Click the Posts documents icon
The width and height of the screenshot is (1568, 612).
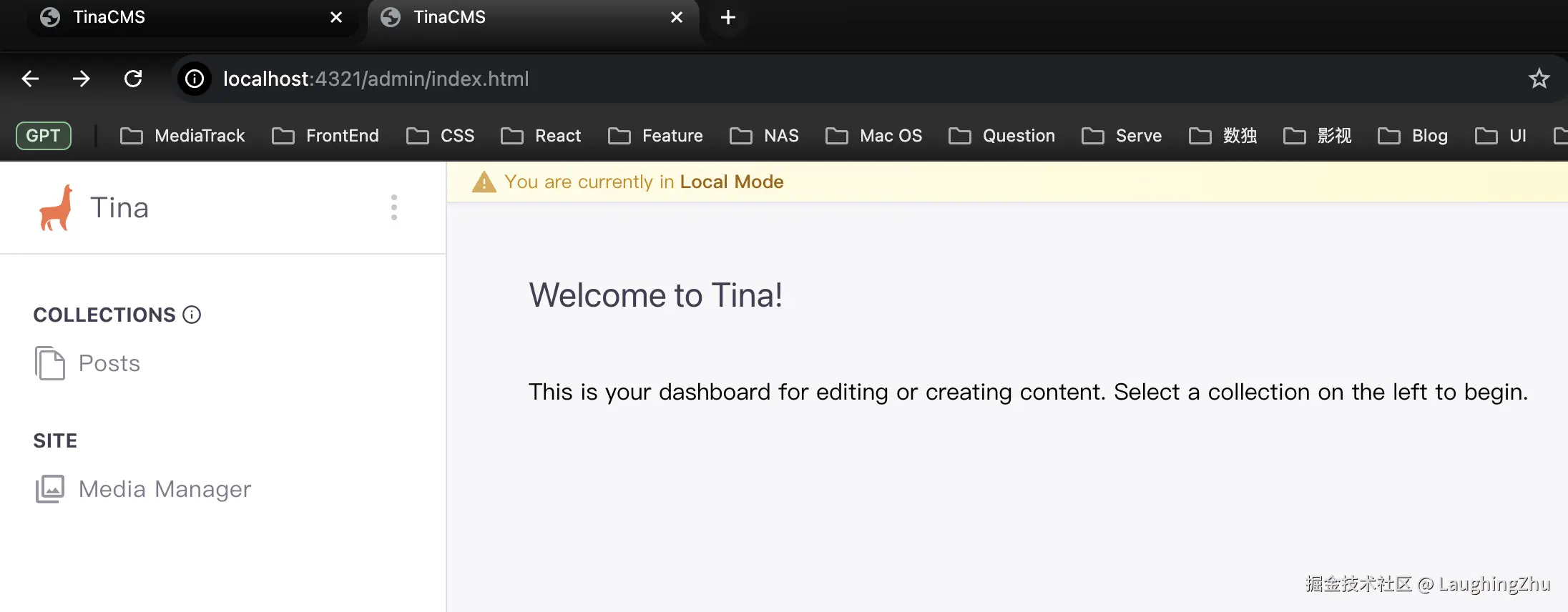(49, 363)
